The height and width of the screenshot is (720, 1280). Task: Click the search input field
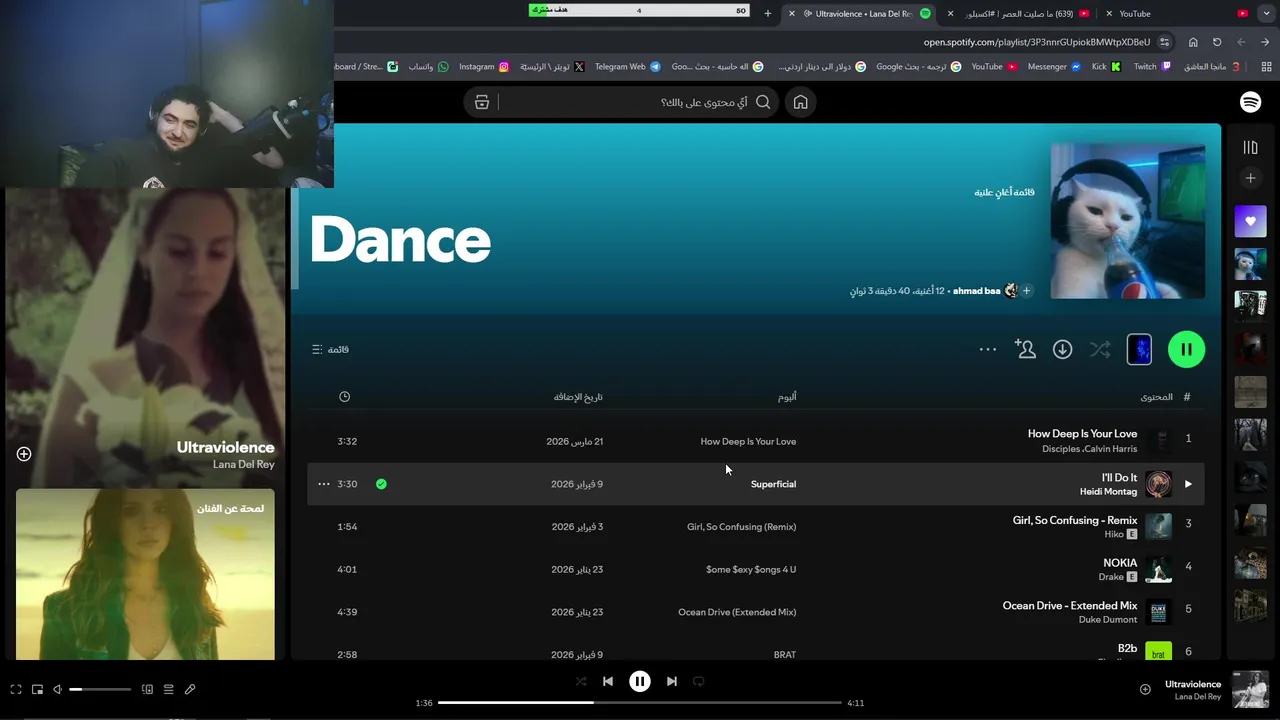620,102
